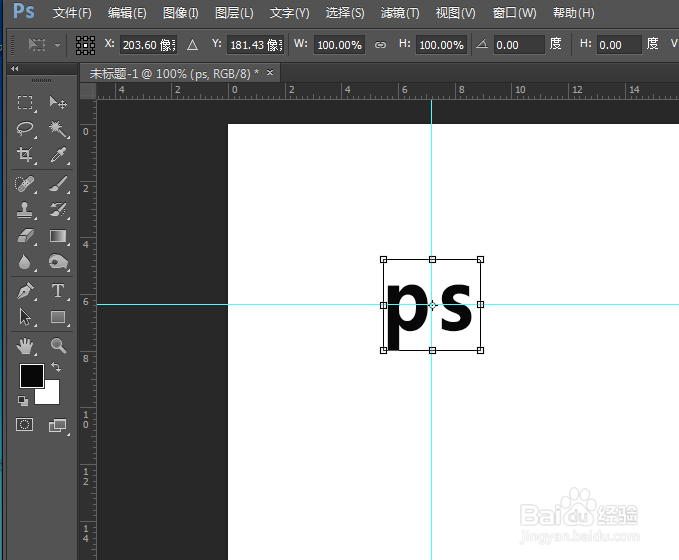This screenshot has height=560, width=679.
Task: Select the Eyedropper tool
Action: point(58,155)
